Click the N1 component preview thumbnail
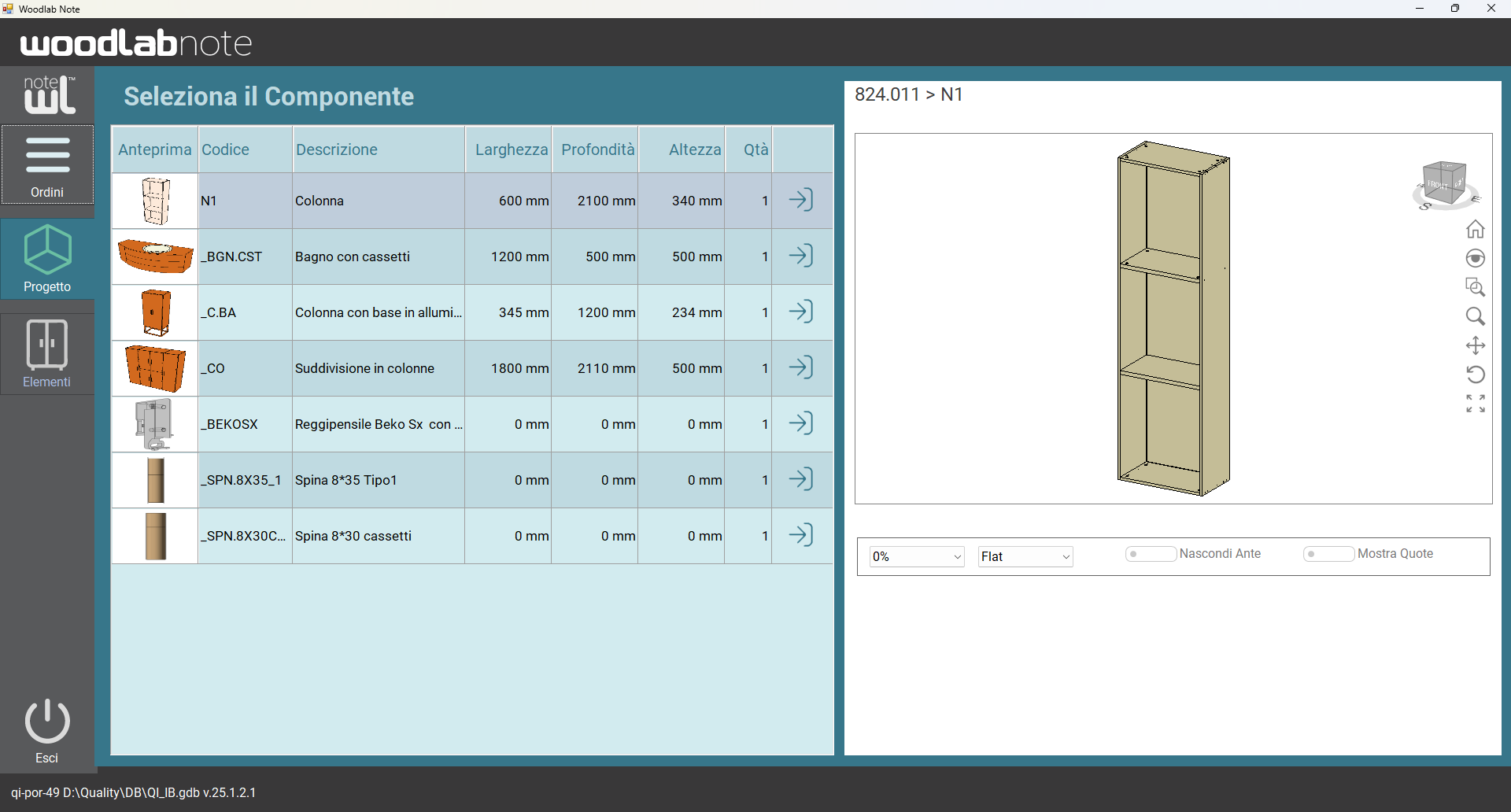1511x812 pixels. tap(154, 201)
